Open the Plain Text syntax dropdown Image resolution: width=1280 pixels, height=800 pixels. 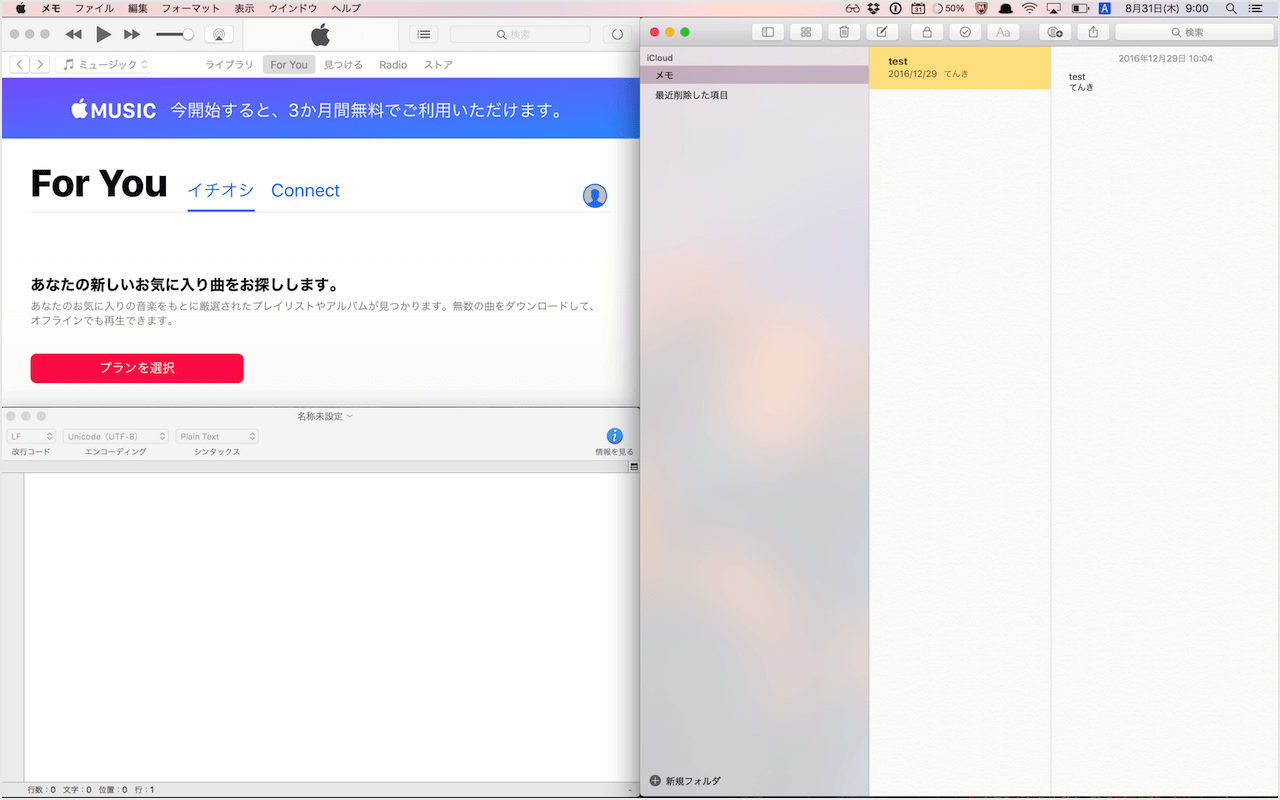click(217, 436)
